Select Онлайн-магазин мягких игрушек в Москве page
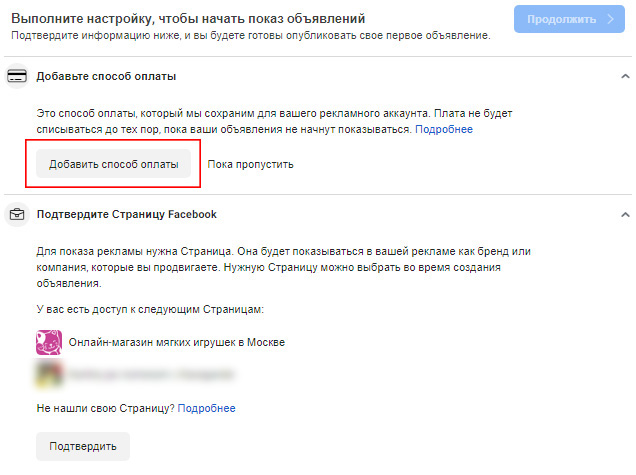 click(177, 342)
